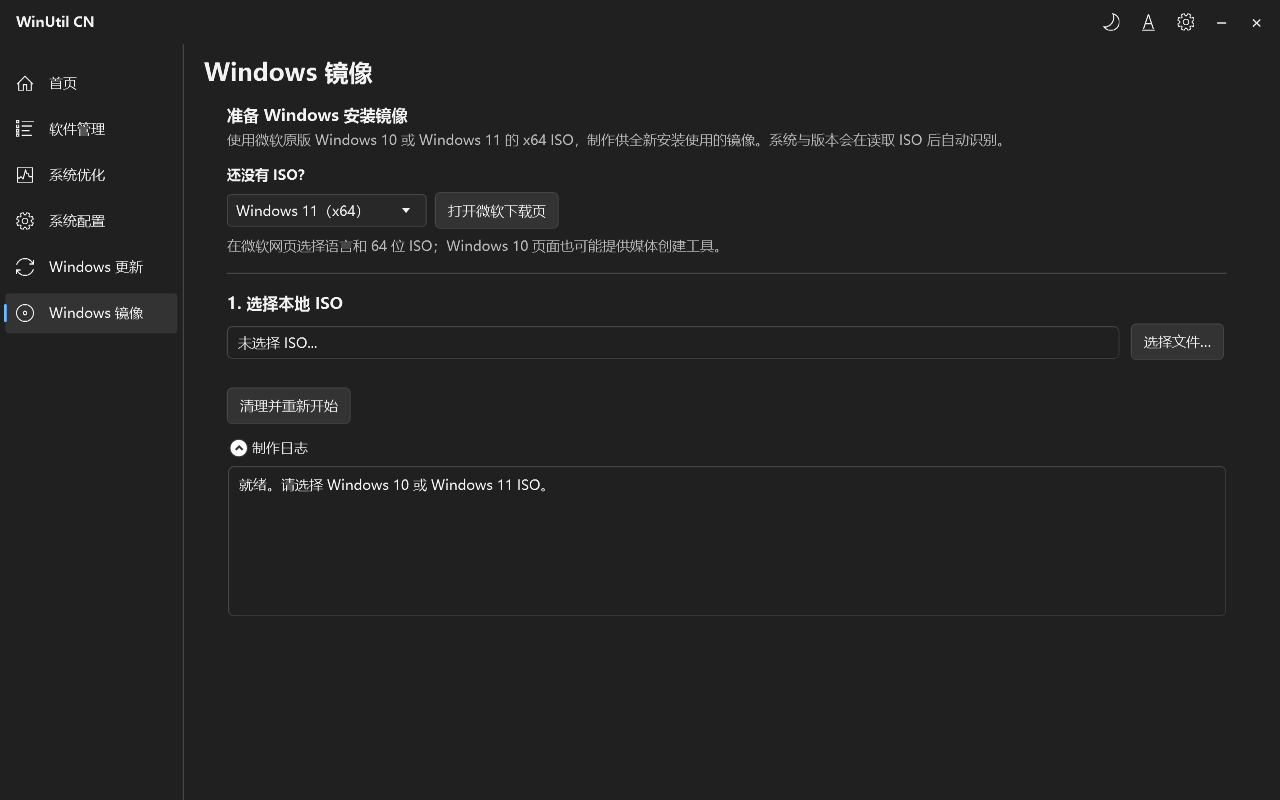Click the home icon beside 首页
Image resolution: width=1280 pixels, height=800 pixels.
click(x=25, y=83)
